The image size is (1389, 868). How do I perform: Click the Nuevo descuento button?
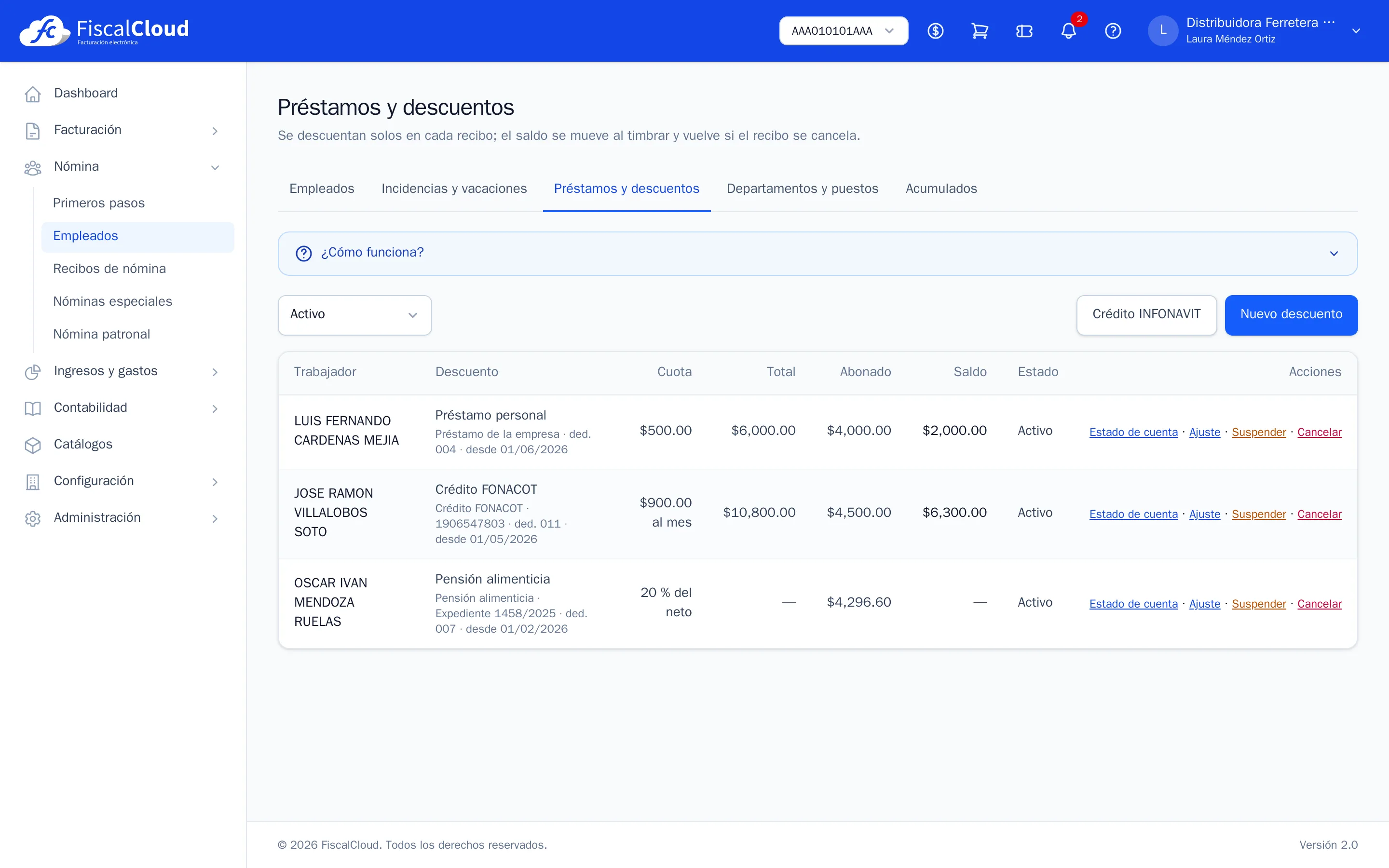click(1291, 314)
